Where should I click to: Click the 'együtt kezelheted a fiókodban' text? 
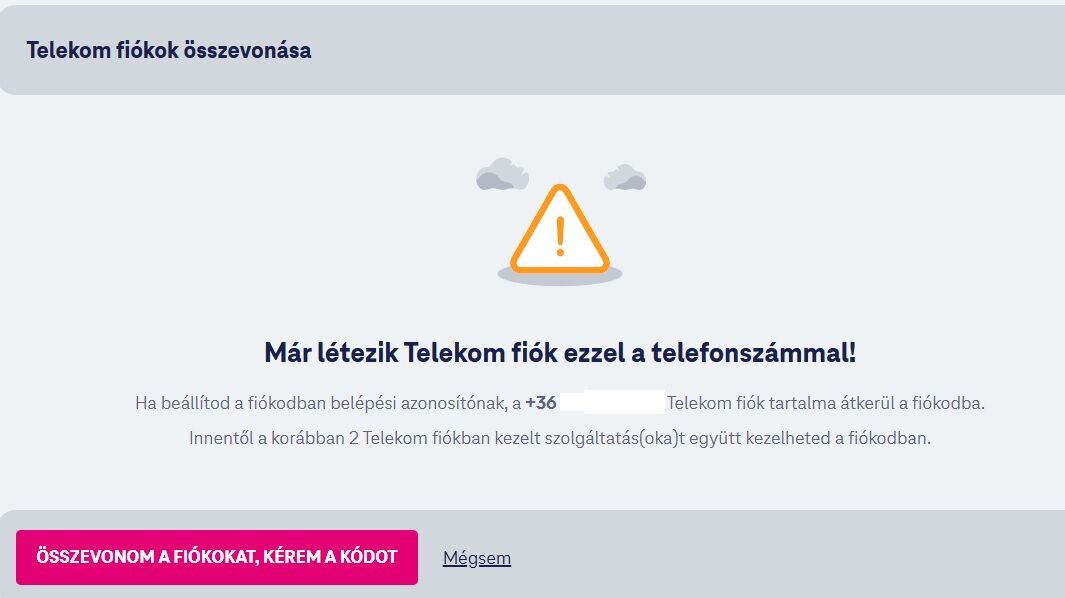click(x=810, y=438)
